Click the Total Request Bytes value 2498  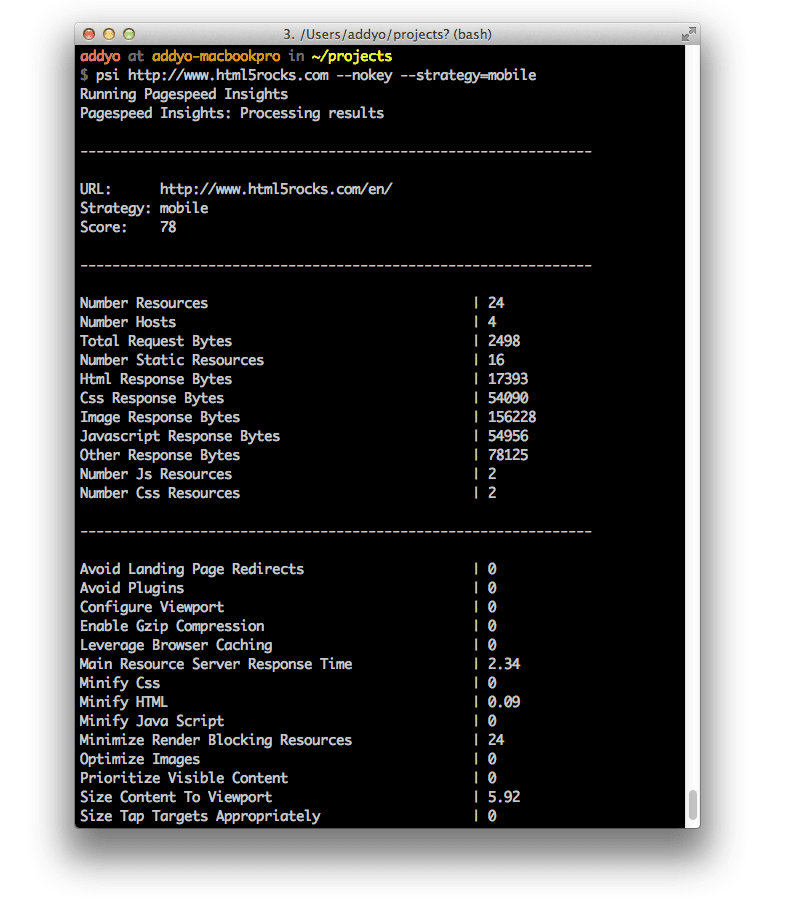[x=504, y=341]
